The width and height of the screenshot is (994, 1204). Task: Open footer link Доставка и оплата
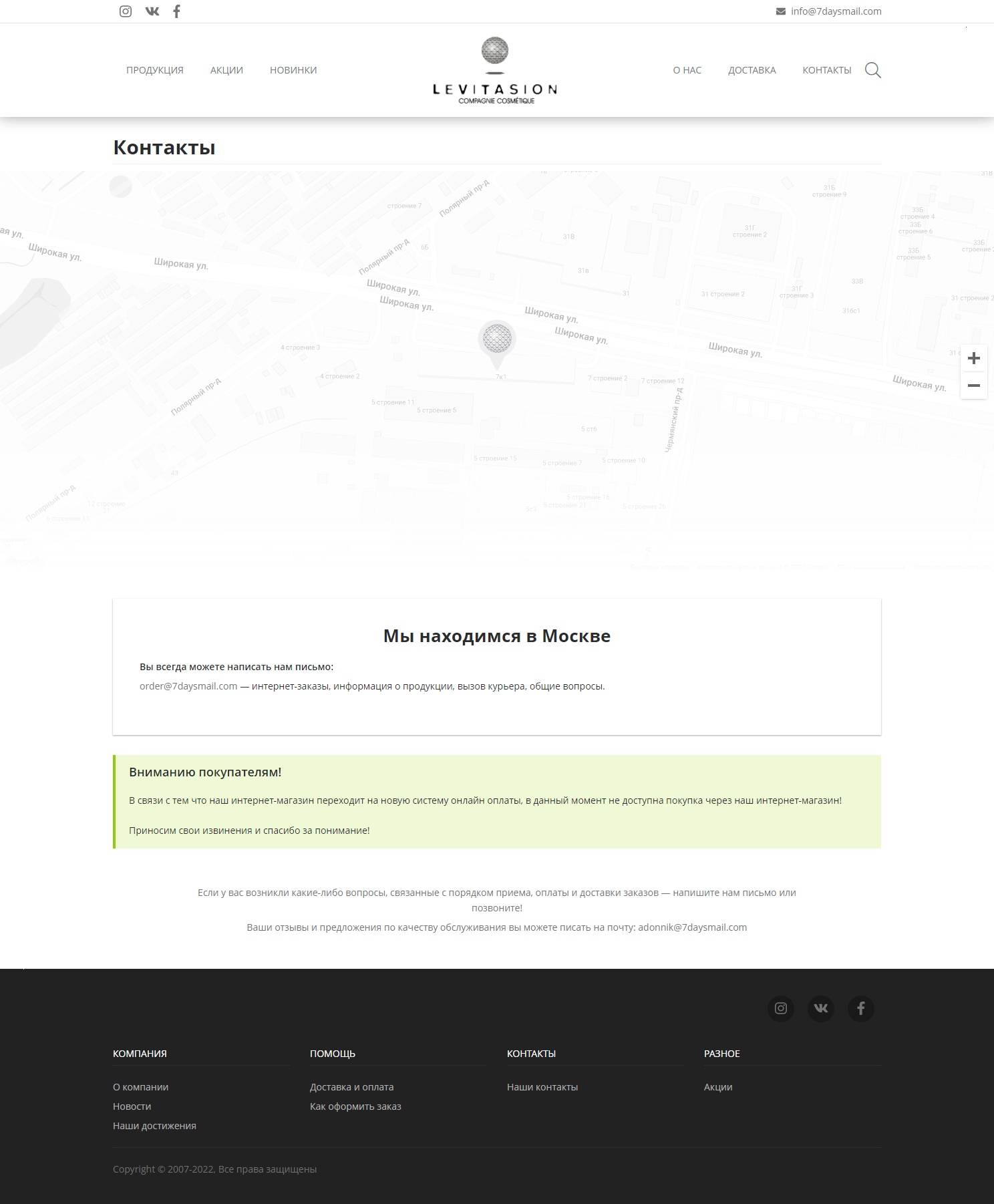(351, 1087)
